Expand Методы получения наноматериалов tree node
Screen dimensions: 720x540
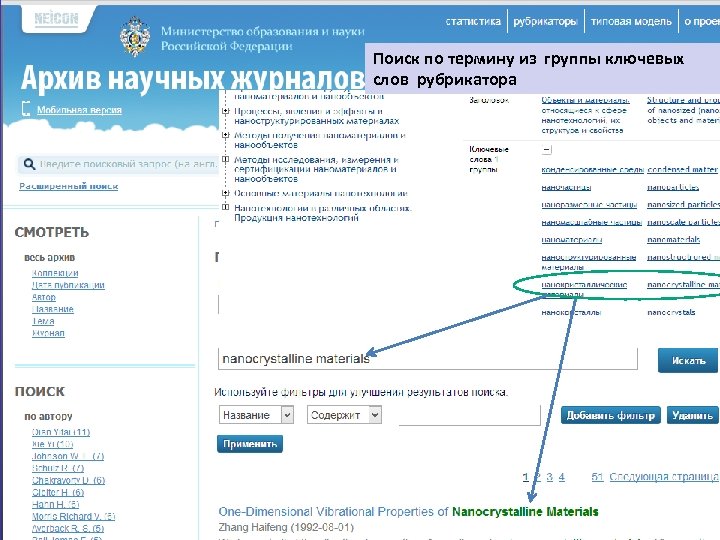pyautogui.click(x=225, y=135)
